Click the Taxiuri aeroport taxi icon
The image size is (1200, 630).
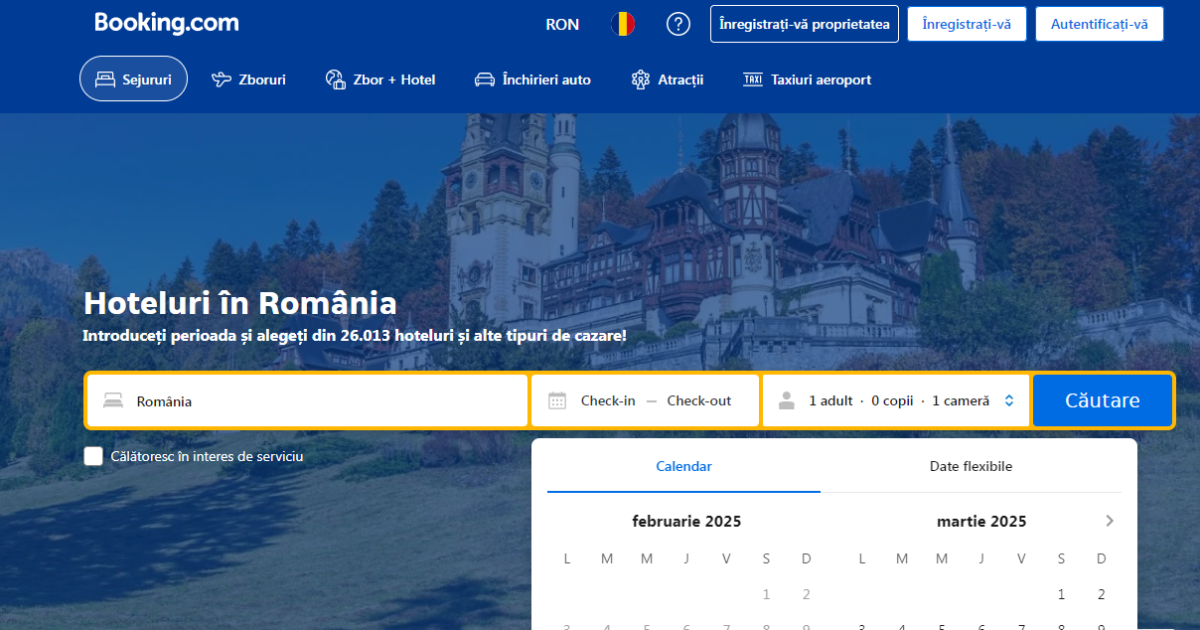[x=752, y=78]
